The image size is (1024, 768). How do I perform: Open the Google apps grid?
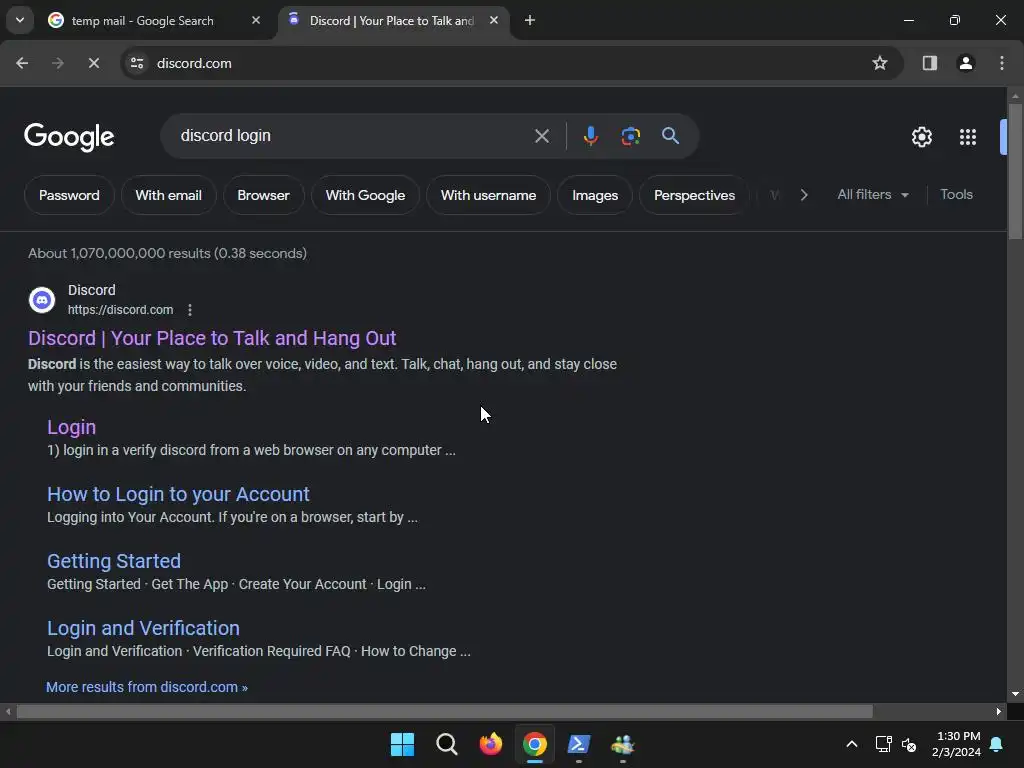click(968, 137)
